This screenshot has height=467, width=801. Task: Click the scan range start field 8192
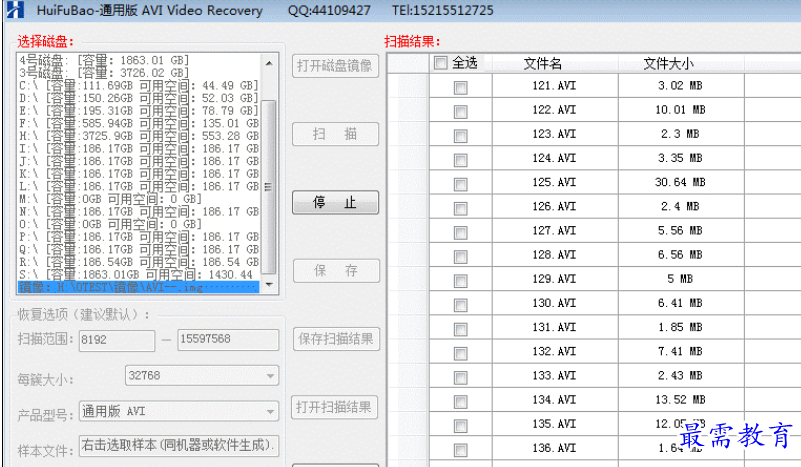pyautogui.click(x=117, y=340)
